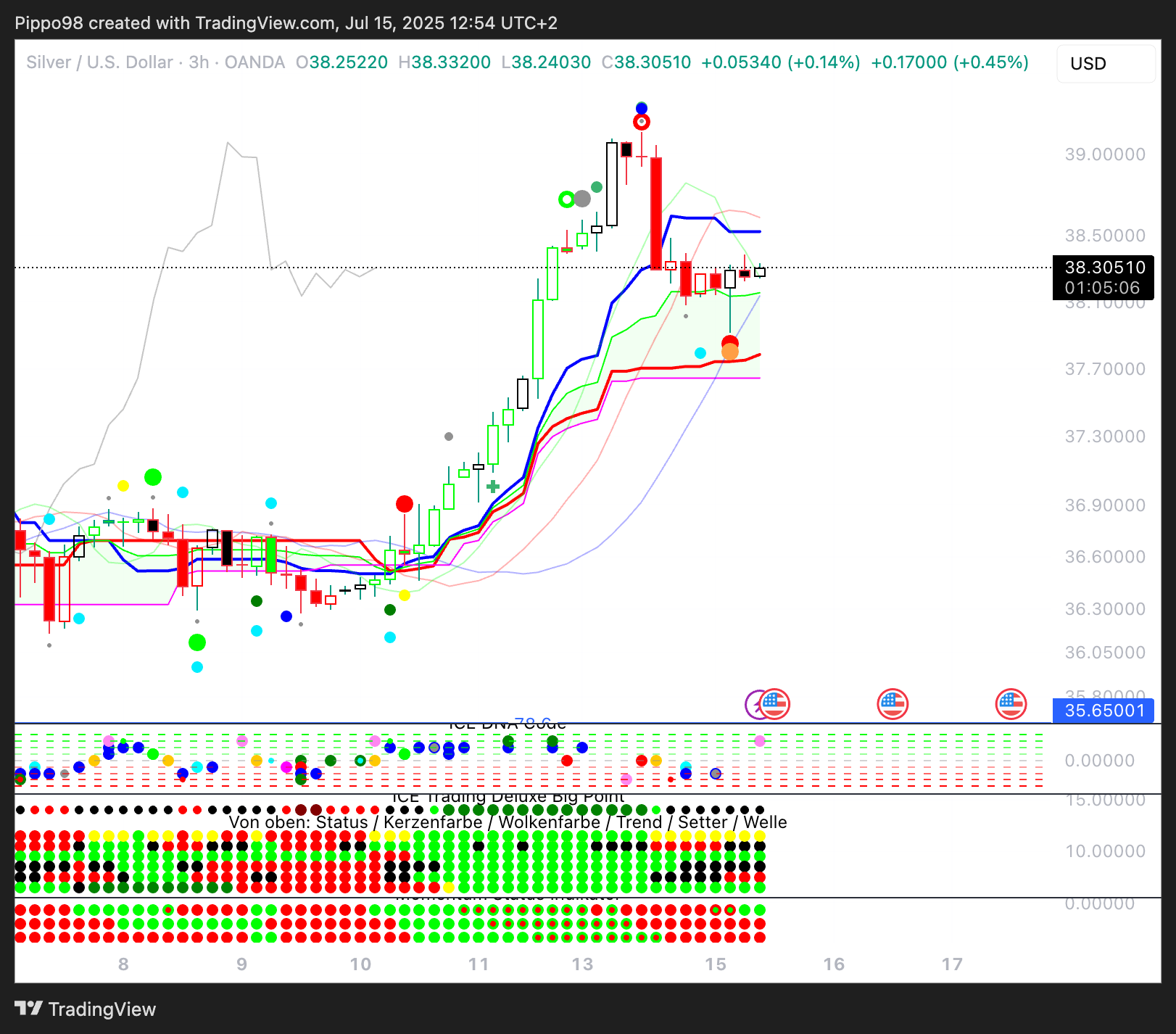Click date label 16 on time axis
Screen dimensions: 1176x1034
[834, 964]
